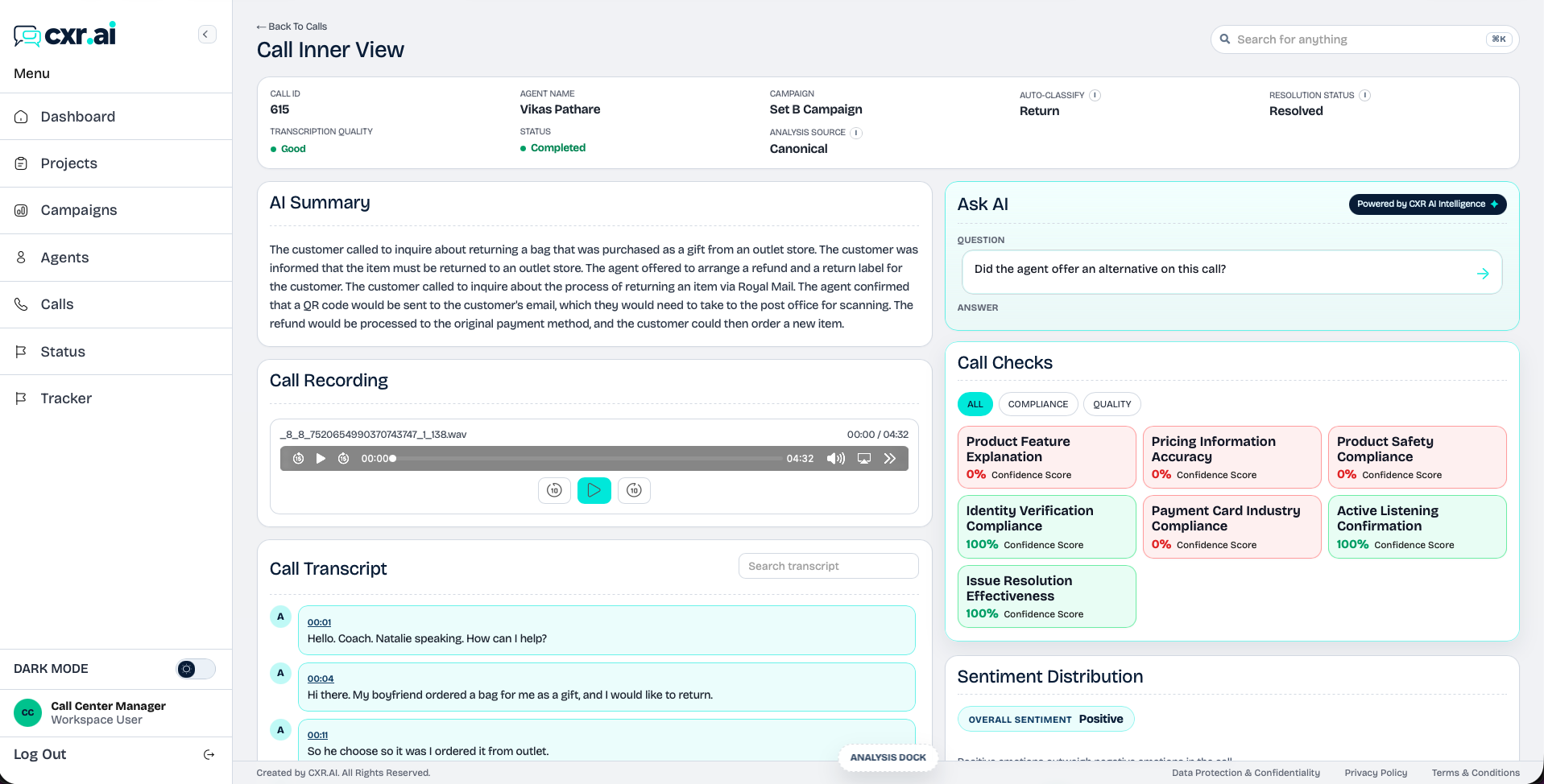Click Resolution Status info icon

pyautogui.click(x=1365, y=95)
